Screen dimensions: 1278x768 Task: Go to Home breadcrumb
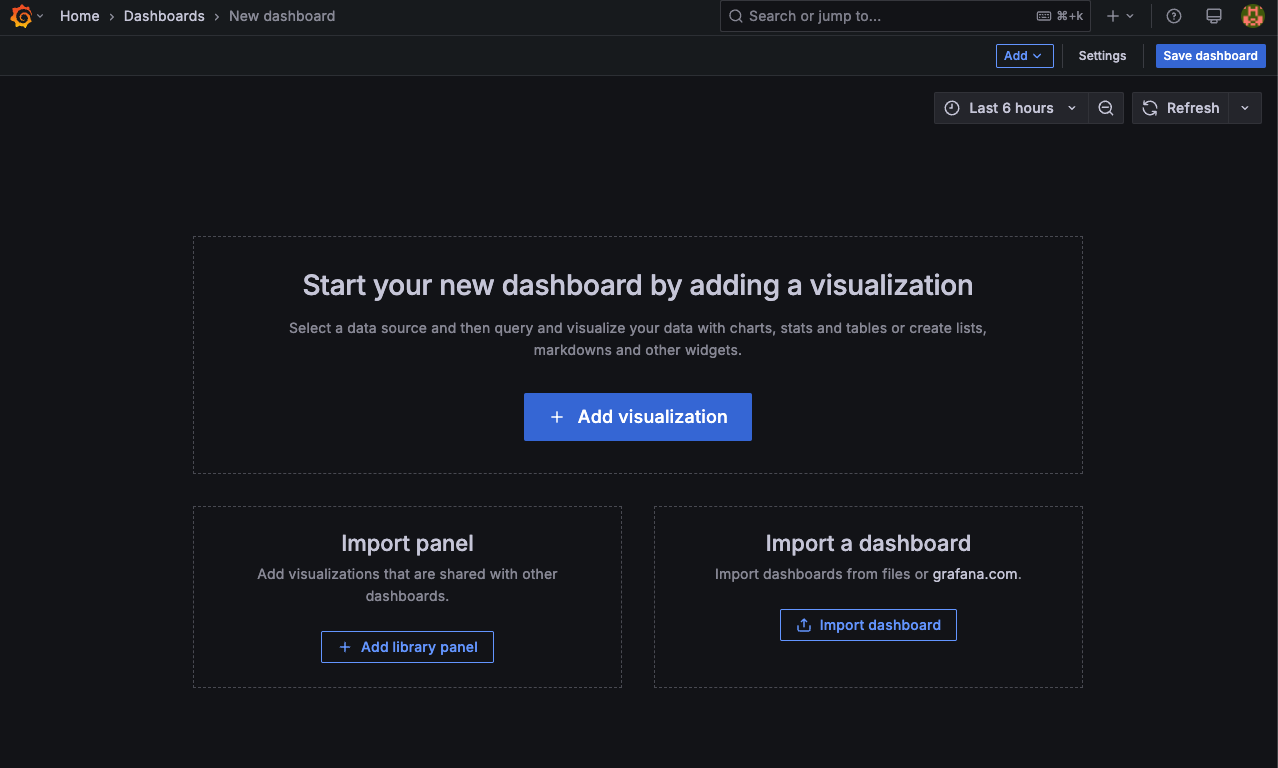coord(79,16)
